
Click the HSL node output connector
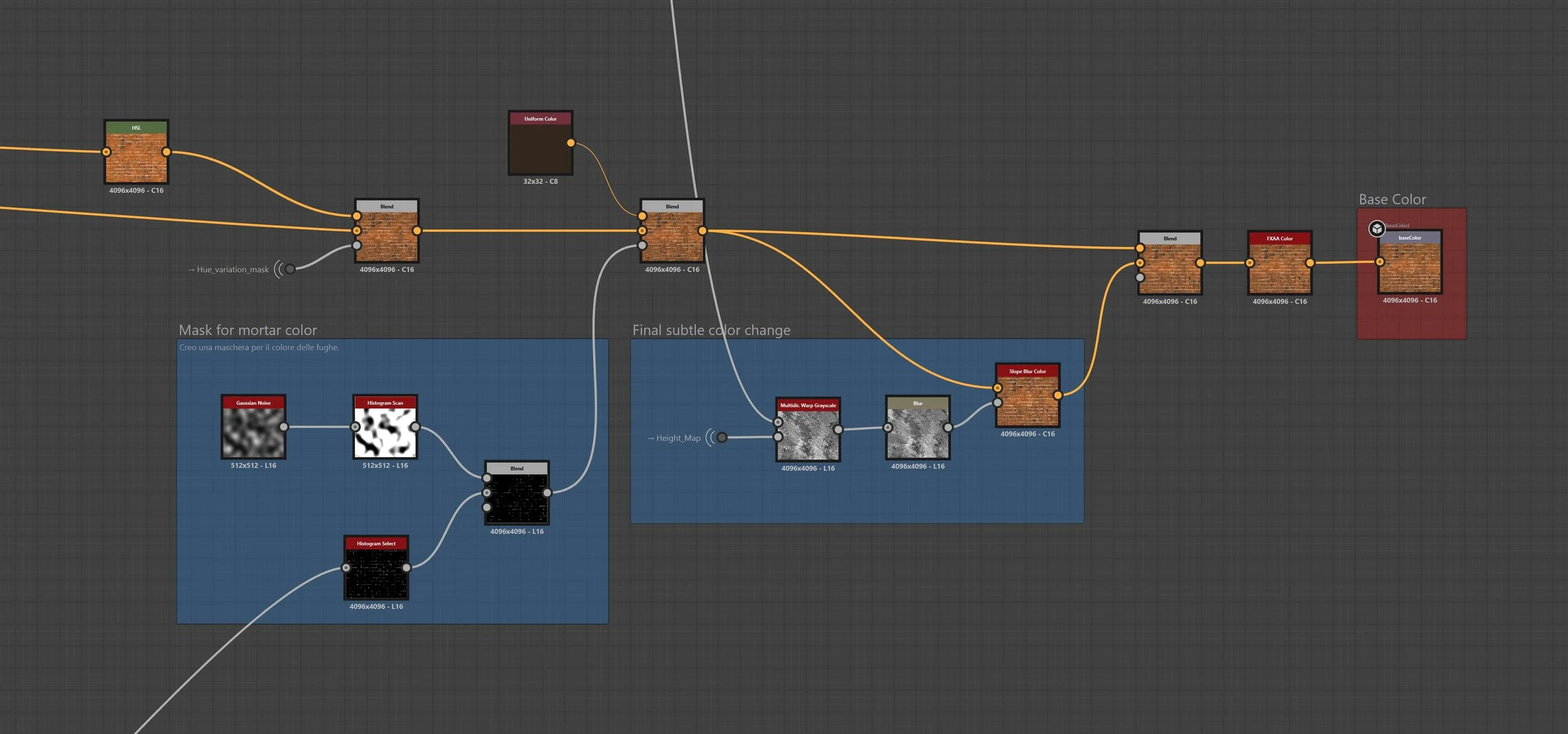(x=166, y=152)
